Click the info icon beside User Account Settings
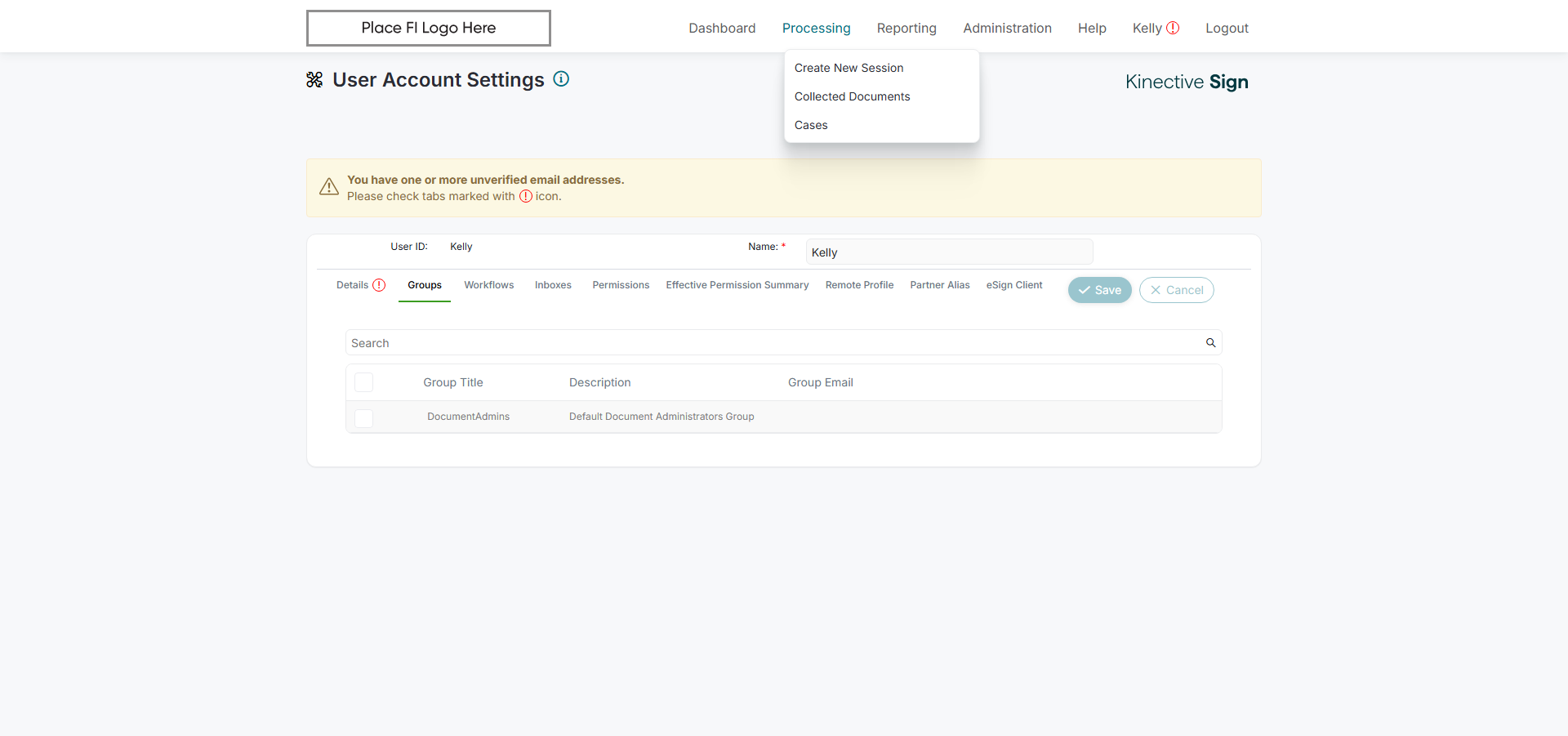1568x736 pixels. click(561, 79)
